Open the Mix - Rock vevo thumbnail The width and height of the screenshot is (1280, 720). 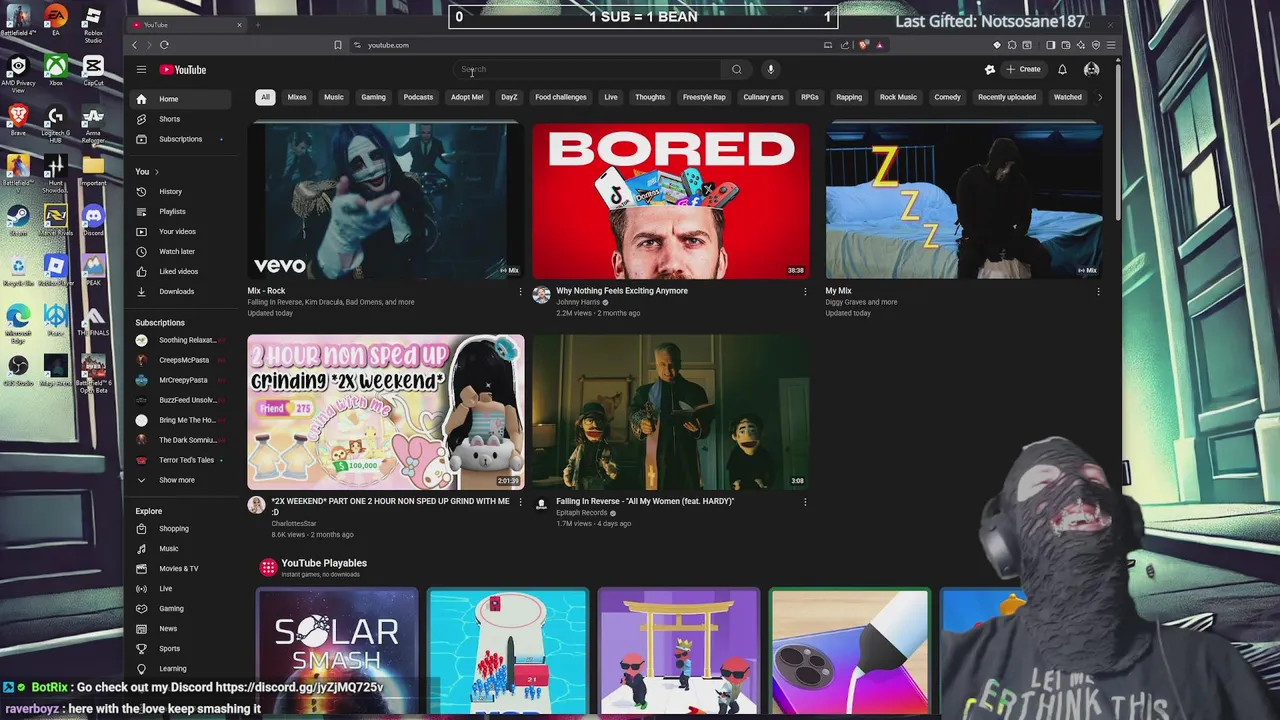[x=385, y=201]
